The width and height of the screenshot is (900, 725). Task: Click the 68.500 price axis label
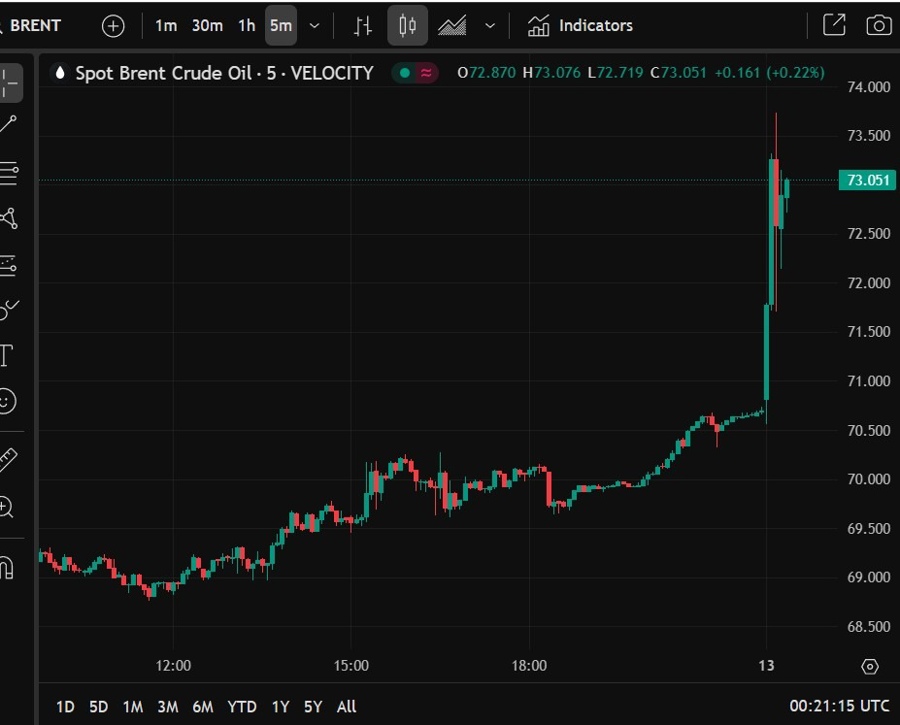pos(868,627)
